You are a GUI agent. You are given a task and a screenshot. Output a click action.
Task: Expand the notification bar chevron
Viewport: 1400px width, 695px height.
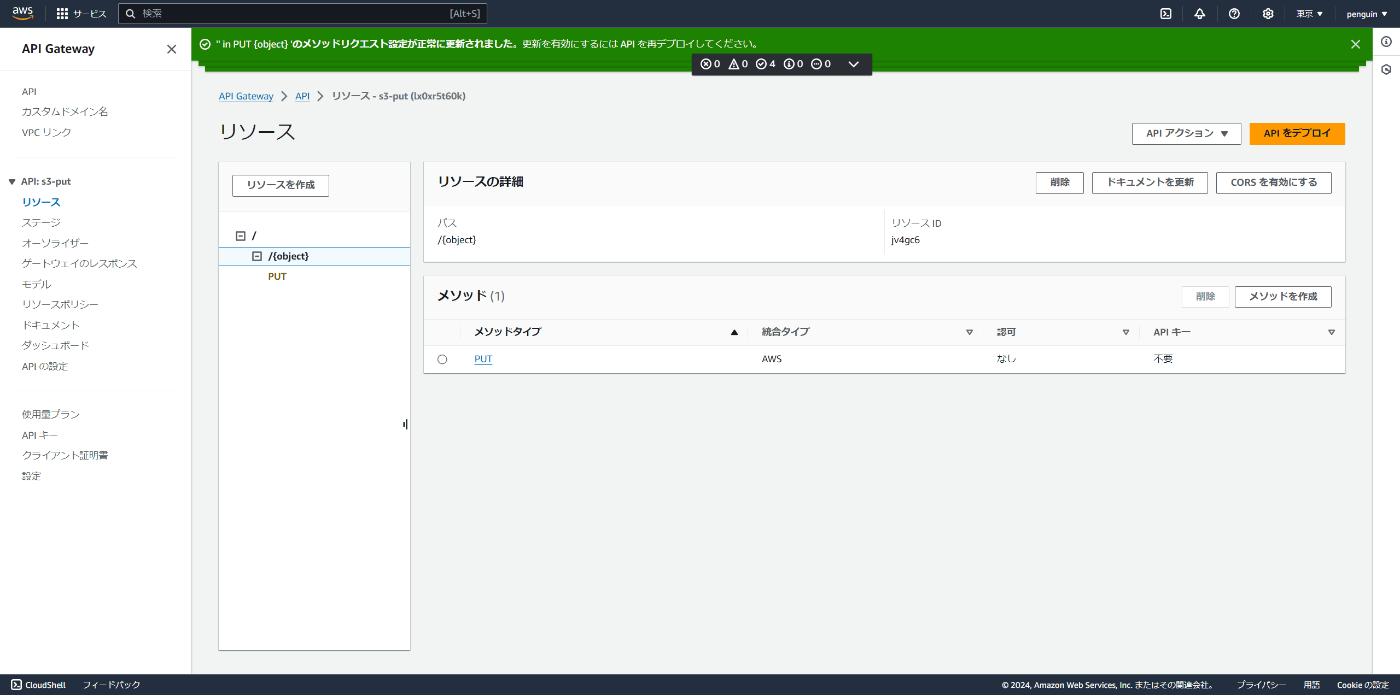coord(853,64)
